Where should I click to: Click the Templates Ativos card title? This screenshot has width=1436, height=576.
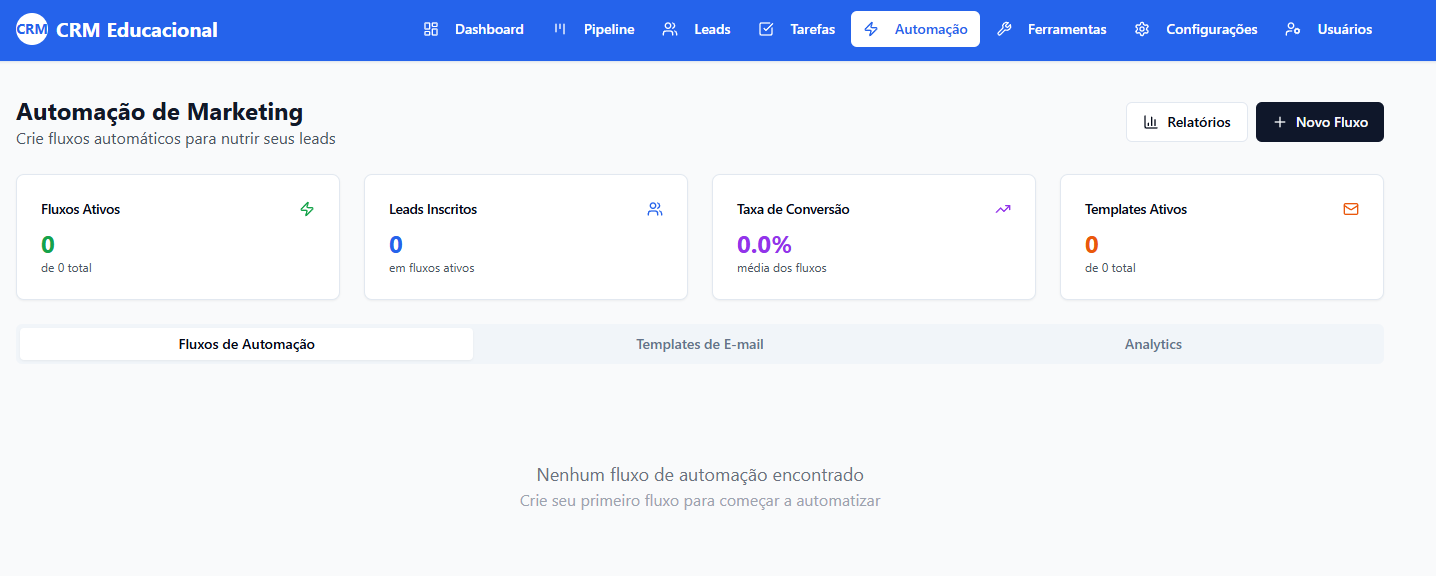[x=1136, y=209]
